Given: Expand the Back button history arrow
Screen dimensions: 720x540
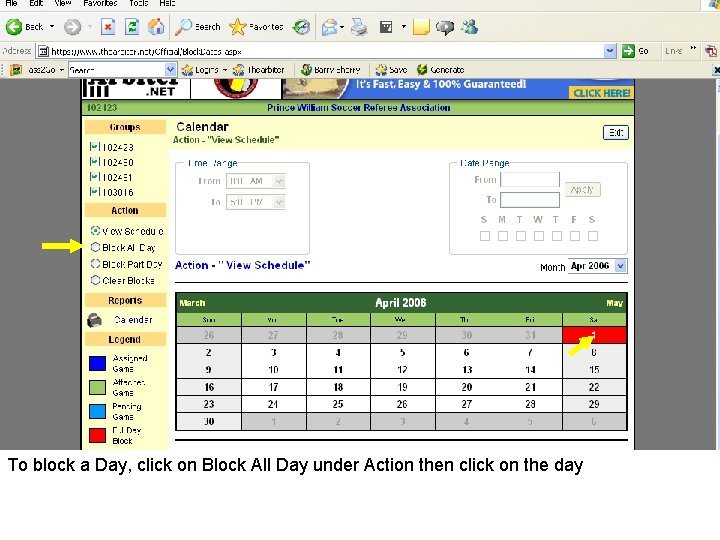Looking at the screenshot, I should 52,27.
